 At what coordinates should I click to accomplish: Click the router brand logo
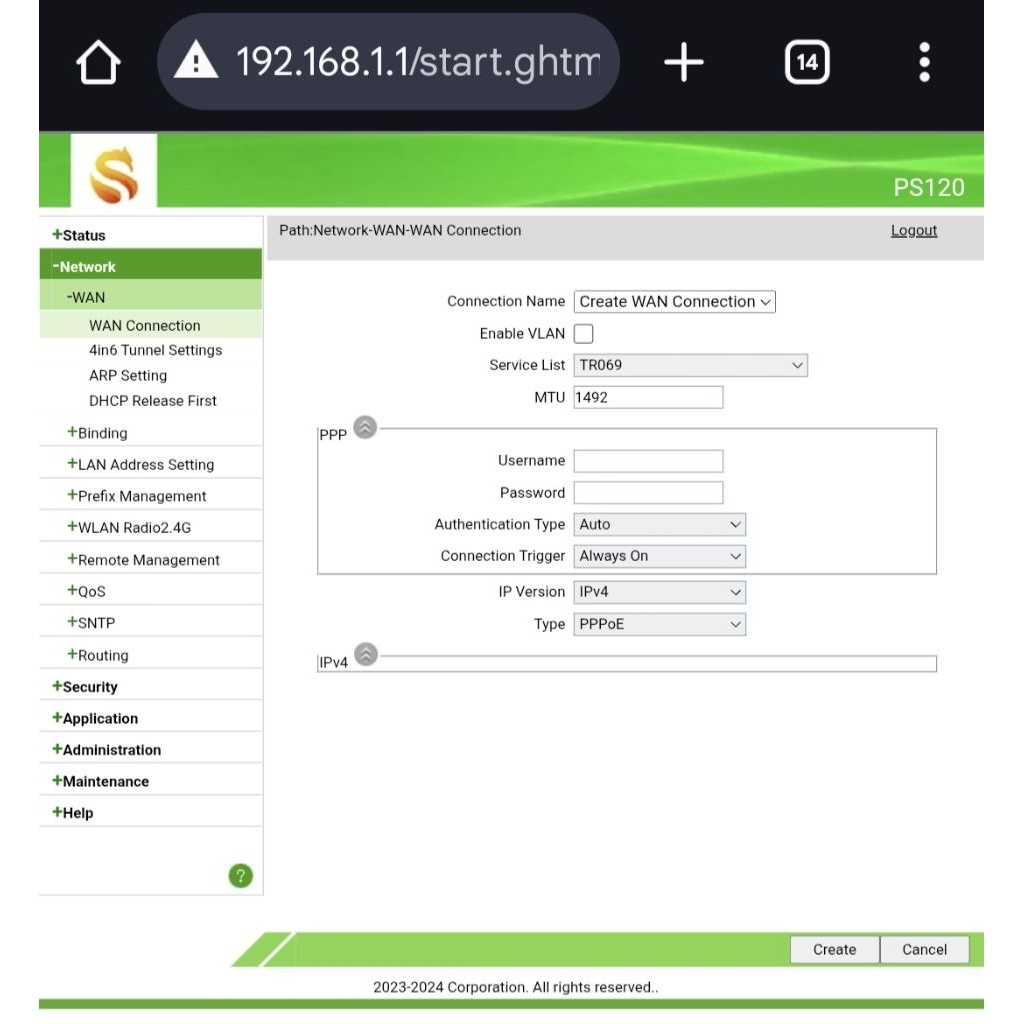point(114,172)
